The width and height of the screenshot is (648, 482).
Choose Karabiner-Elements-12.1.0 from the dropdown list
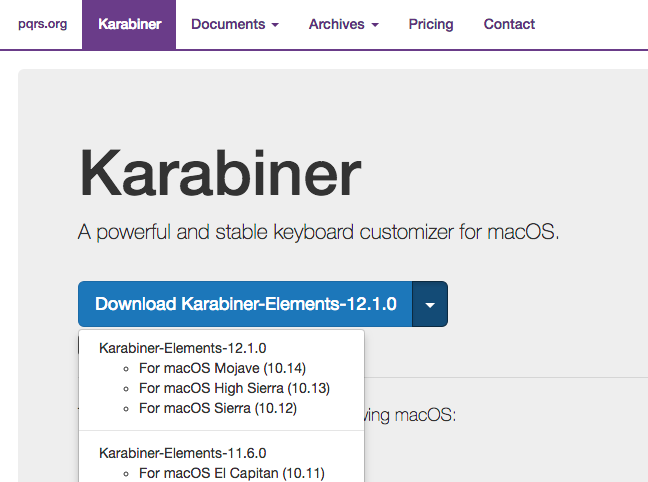pyautogui.click(x=183, y=348)
